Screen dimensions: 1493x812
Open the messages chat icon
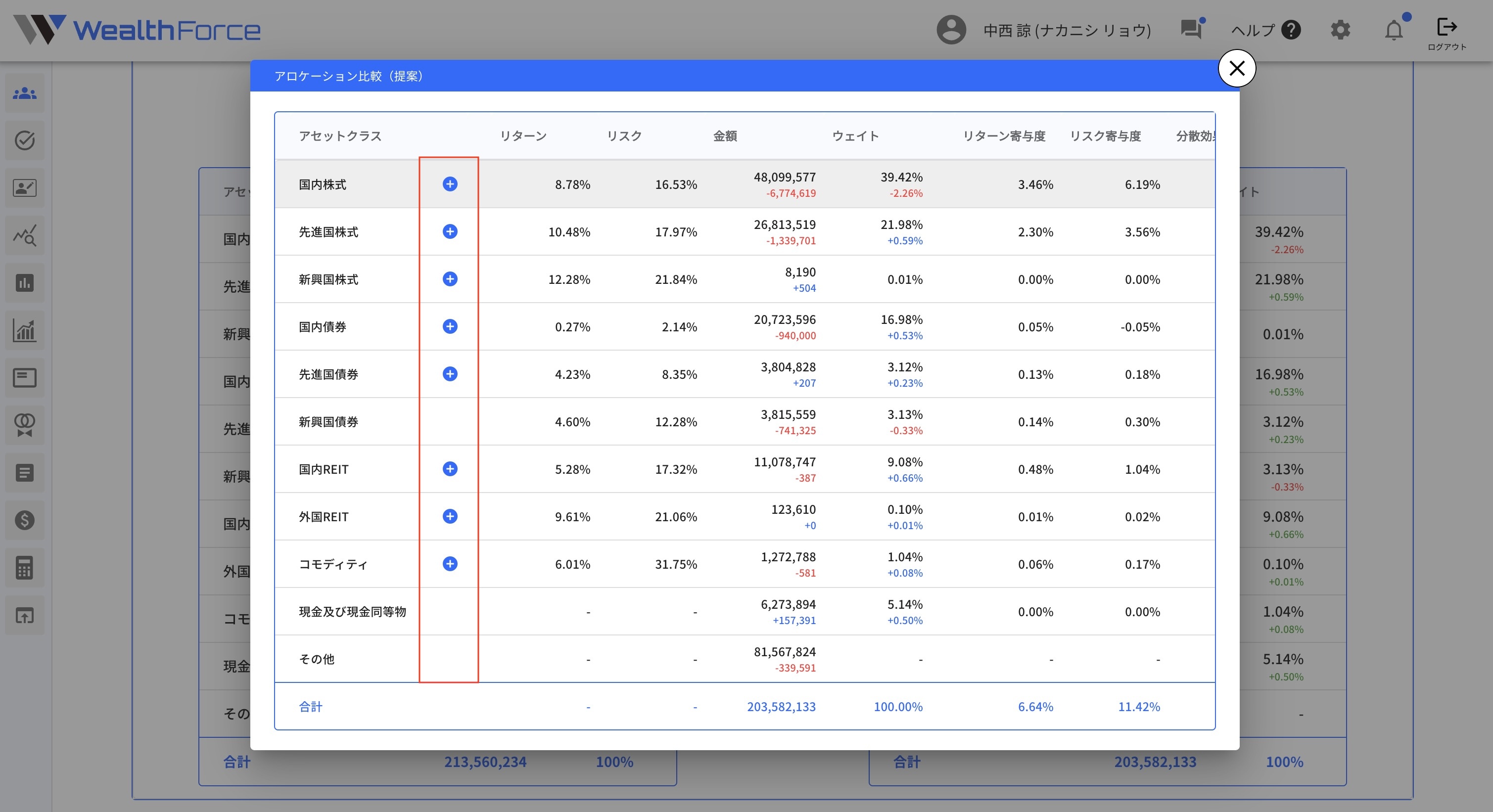click(x=1192, y=29)
